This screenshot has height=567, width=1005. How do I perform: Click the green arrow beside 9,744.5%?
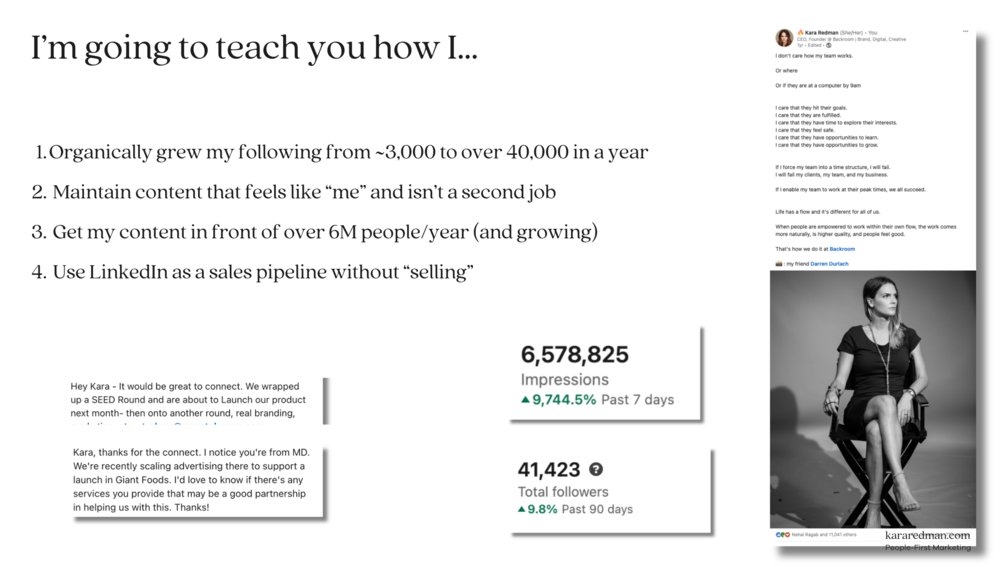pos(526,400)
